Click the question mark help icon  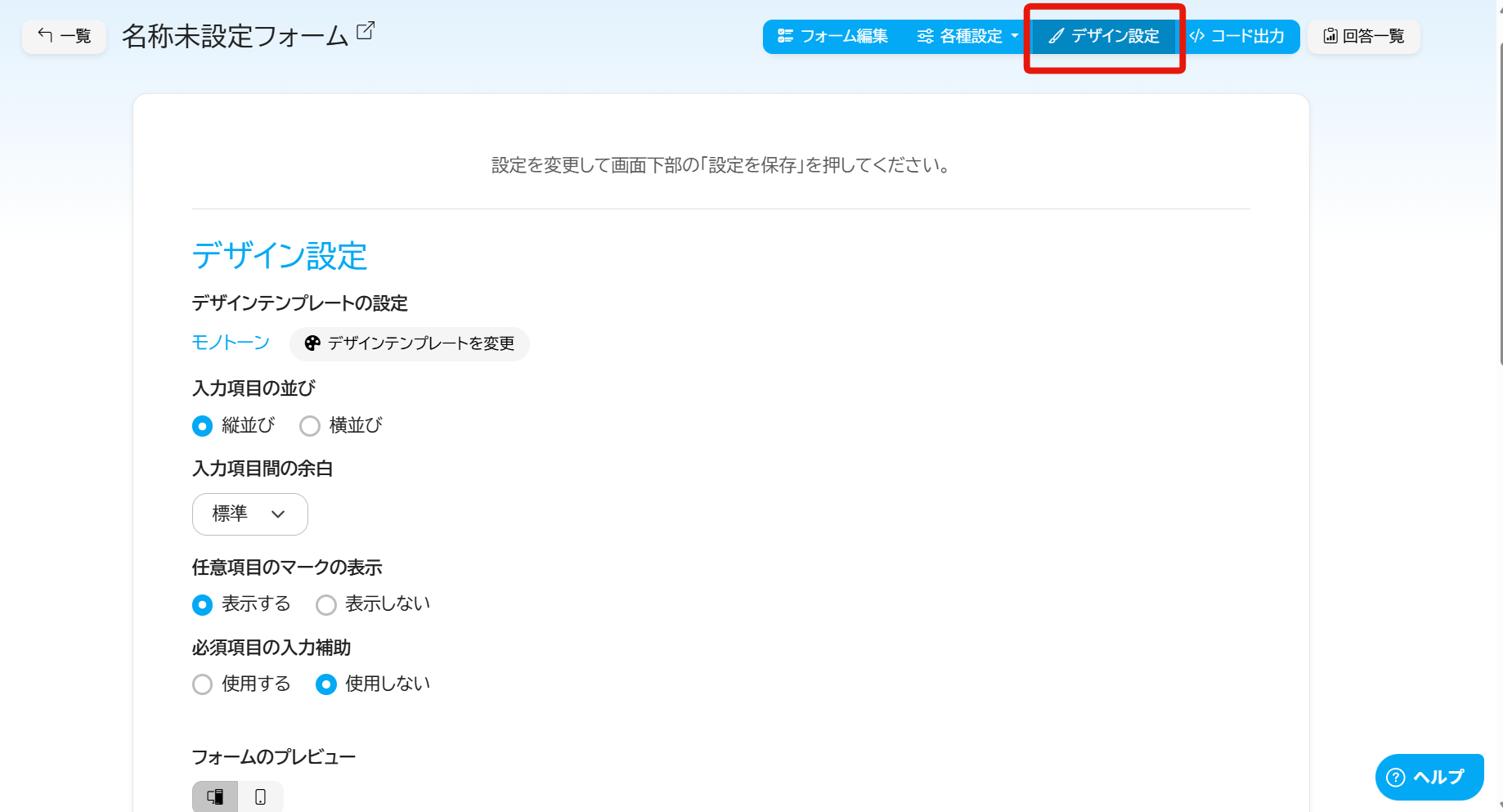click(1396, 777)
